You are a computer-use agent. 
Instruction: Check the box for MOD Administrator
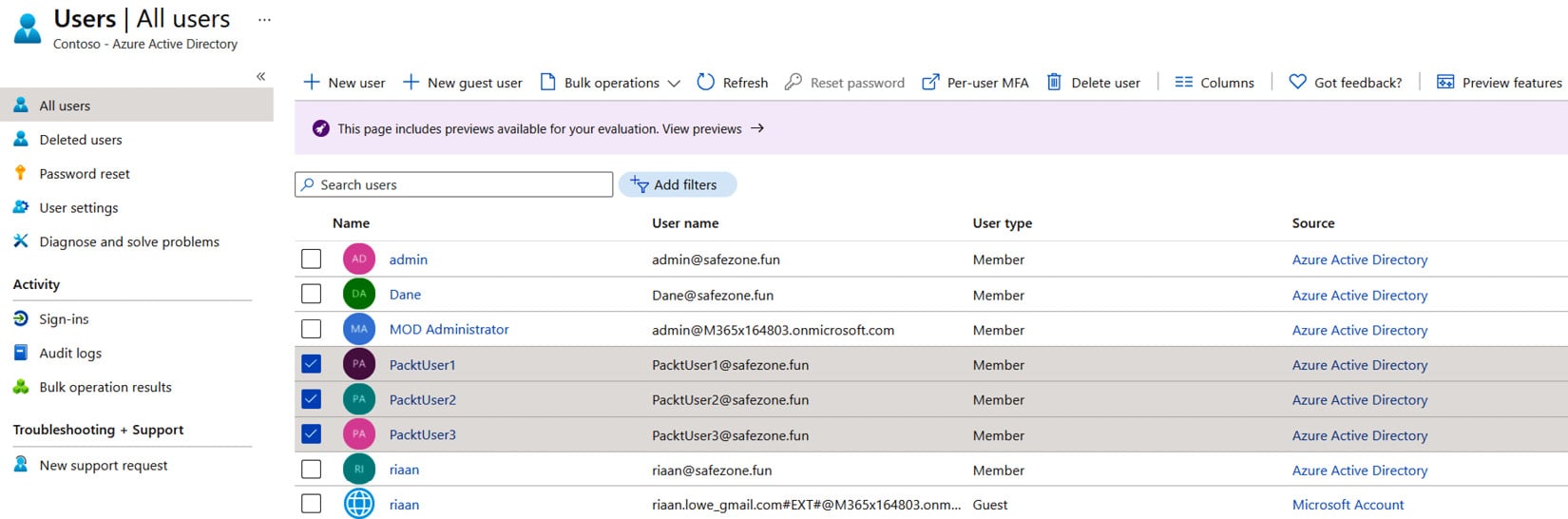point(312,330)
